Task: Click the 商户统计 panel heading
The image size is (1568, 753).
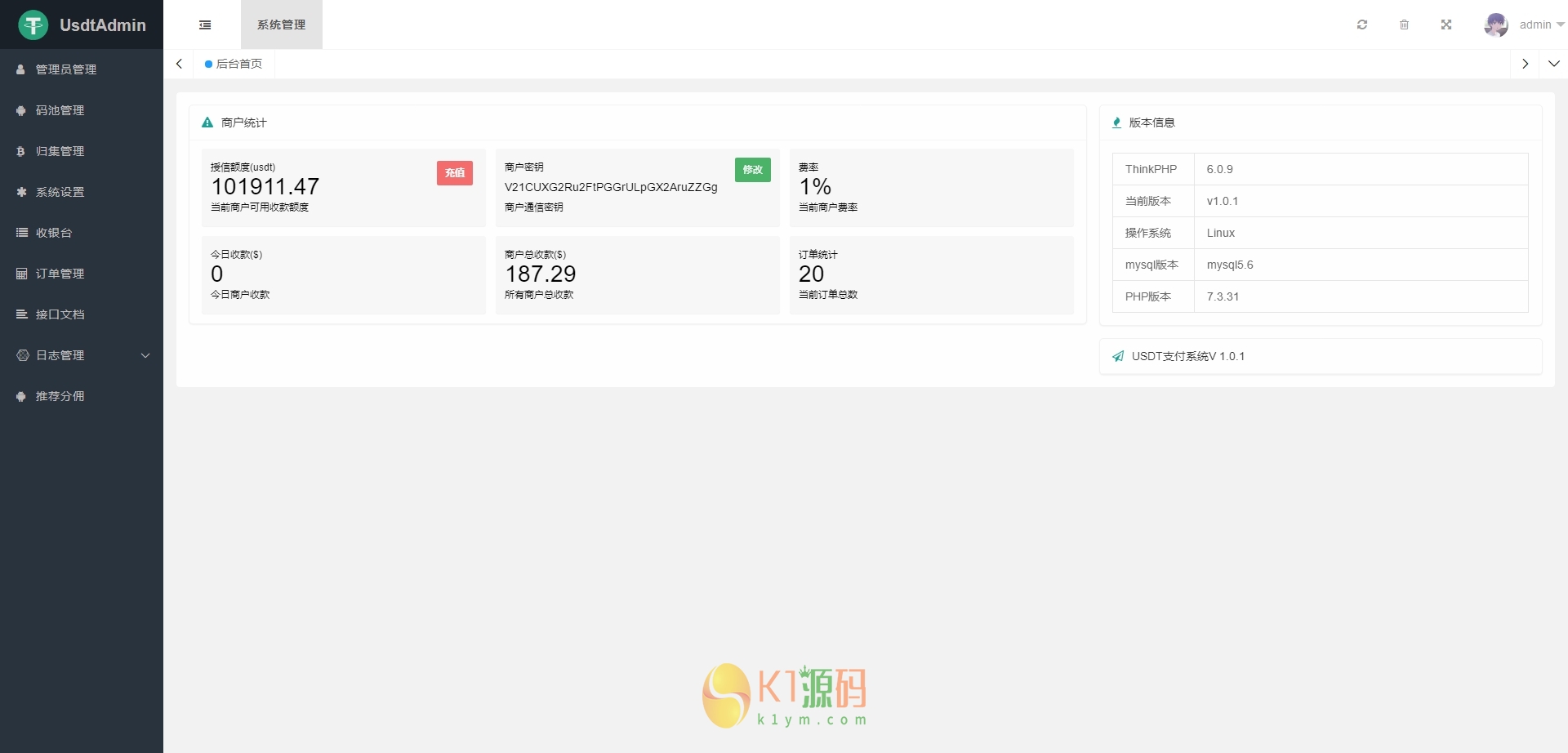Action: [x=244, y=123]
